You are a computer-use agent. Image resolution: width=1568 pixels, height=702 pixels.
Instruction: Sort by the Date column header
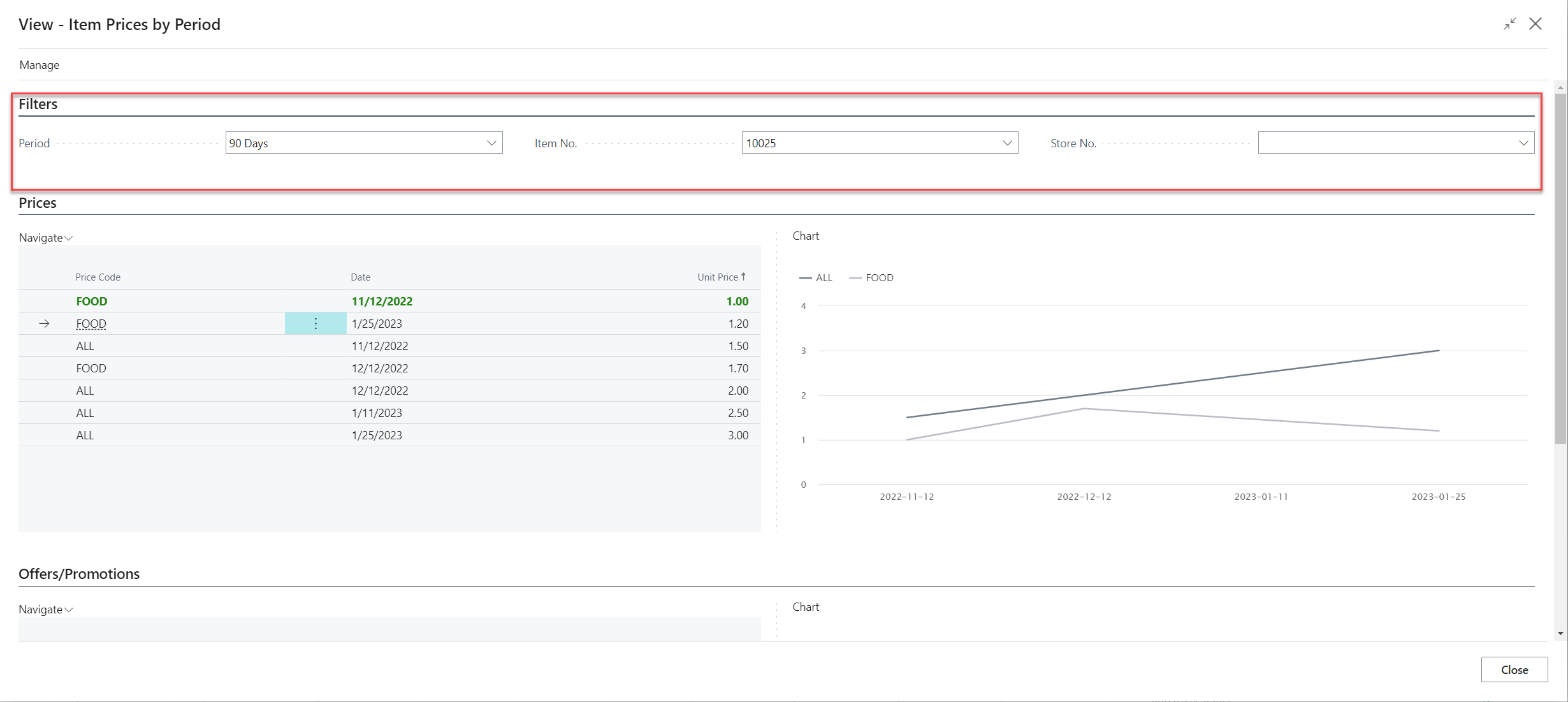360,277
